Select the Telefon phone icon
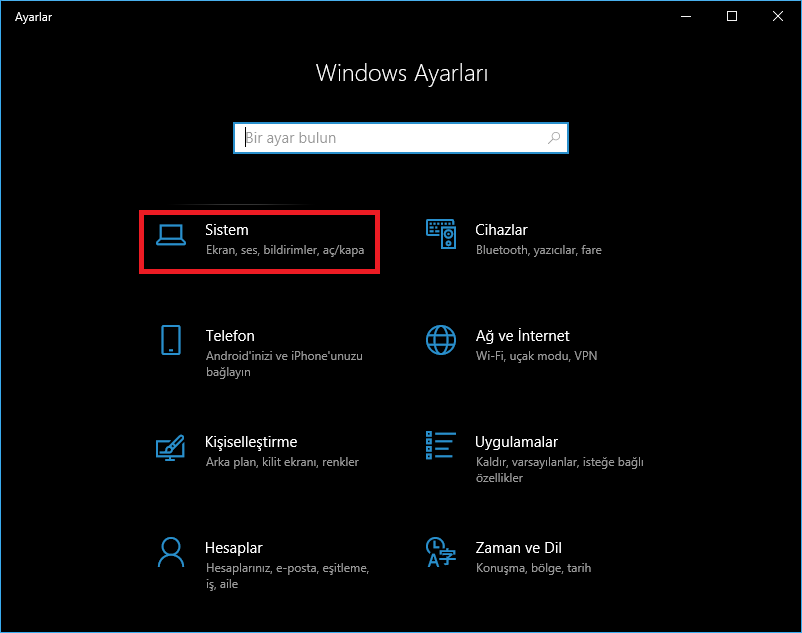The width and height of the screenshot is (802, 633). (x=171, y=340)
